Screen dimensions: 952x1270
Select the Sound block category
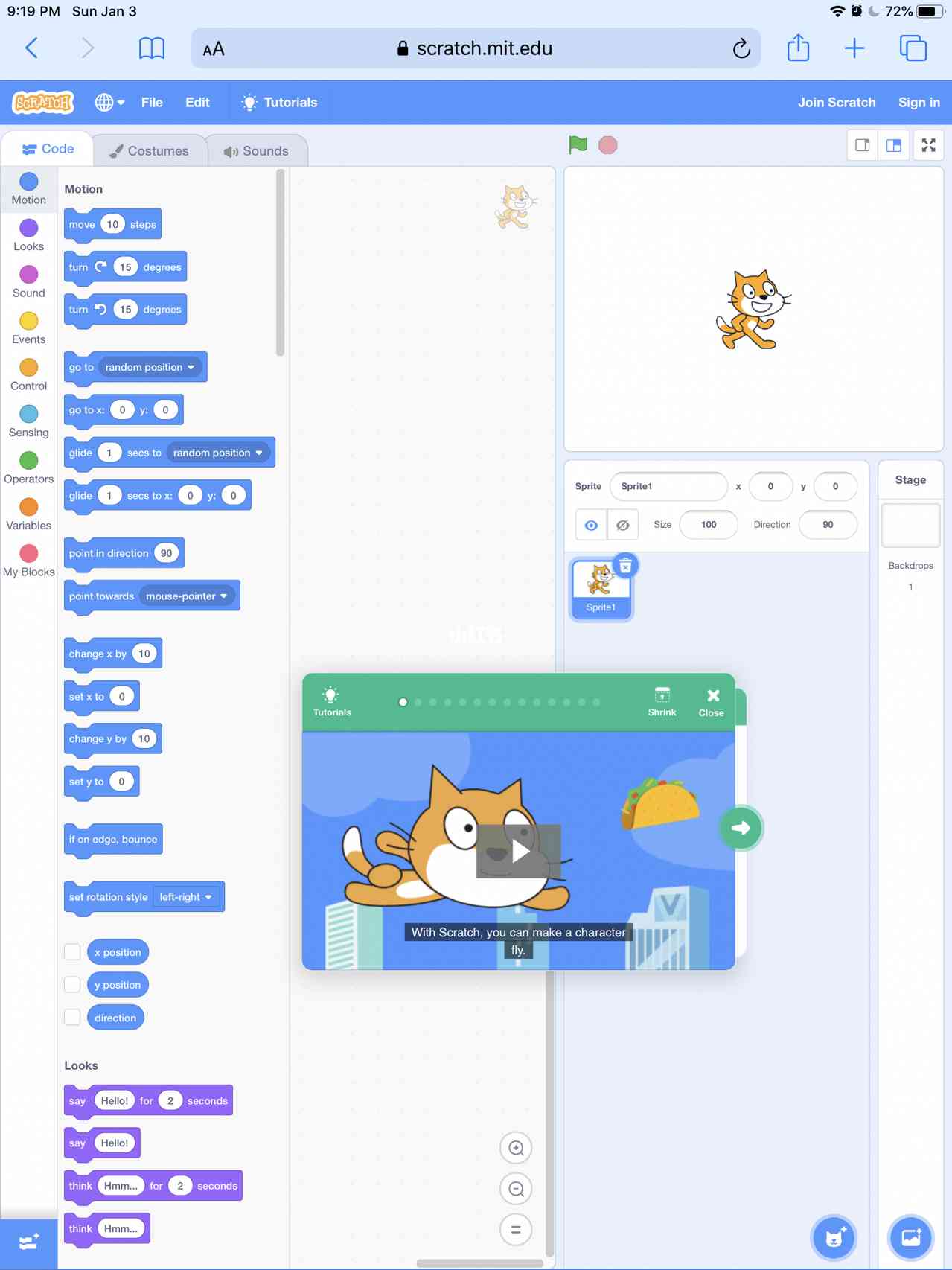(x=29, y=281)
